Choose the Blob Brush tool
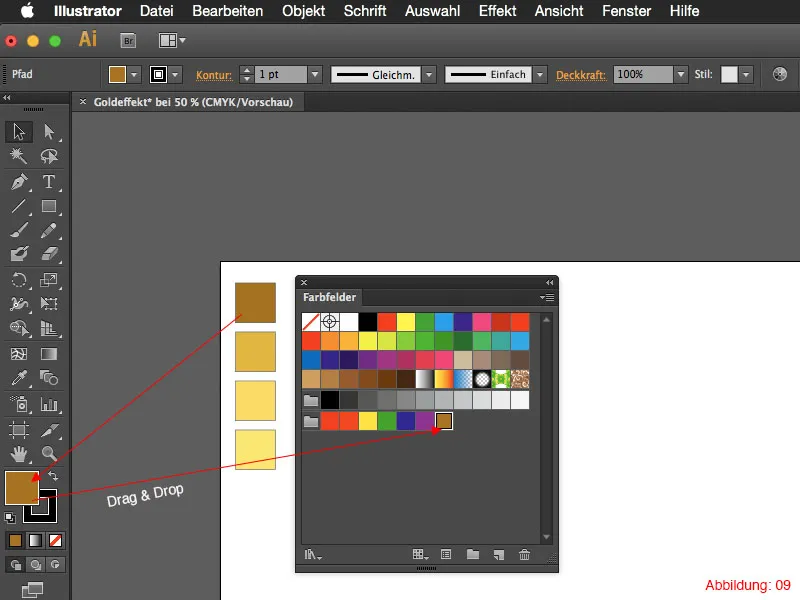This screenshot has height=600, width=800. point(19,254)
